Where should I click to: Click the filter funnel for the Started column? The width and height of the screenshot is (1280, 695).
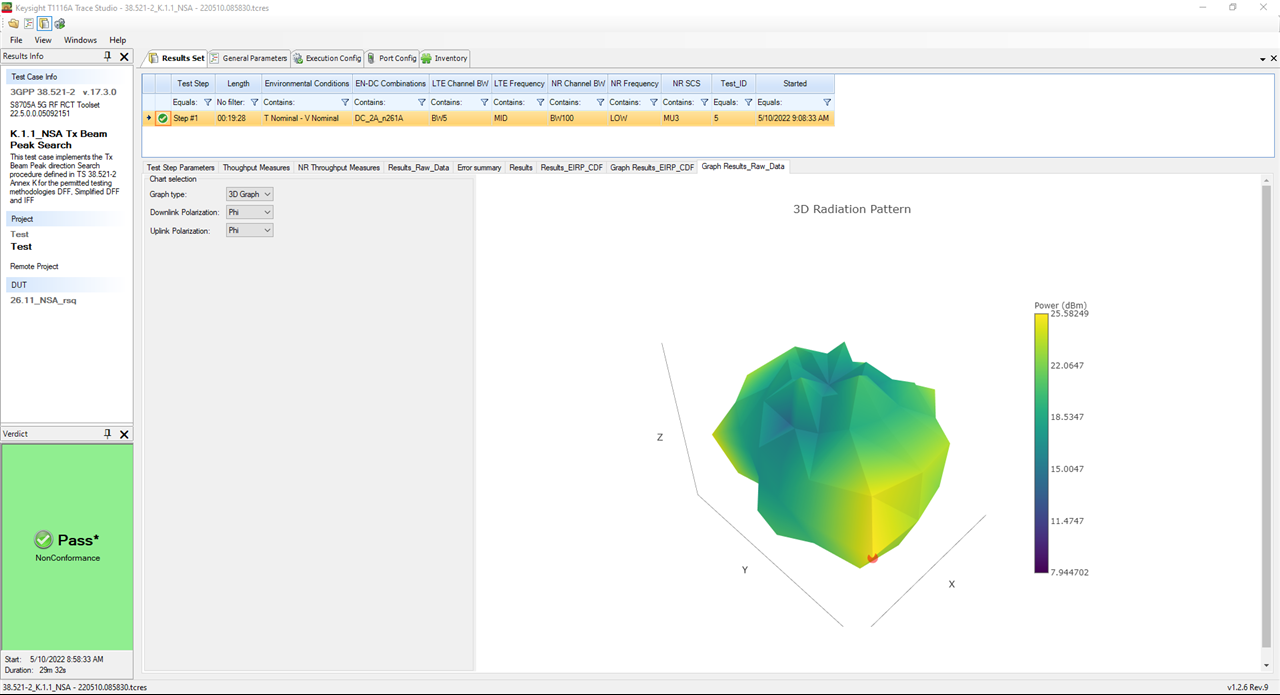(827, 102)
